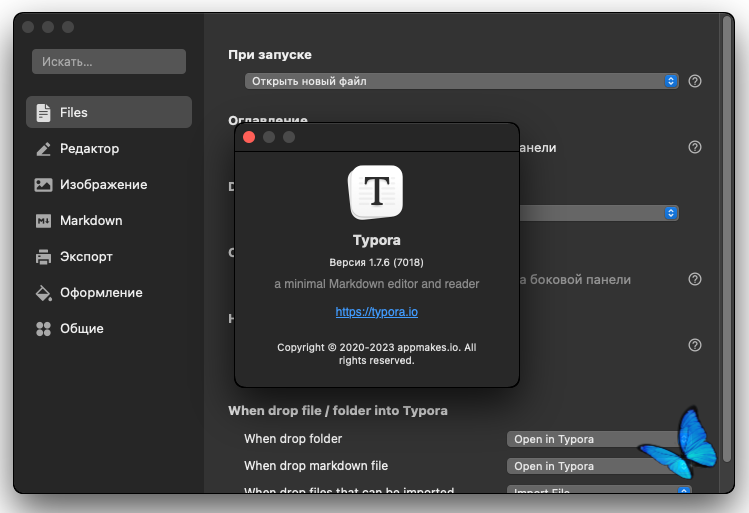
Task: Click the four-dots icon beside Общие
Action: [43, 329]
